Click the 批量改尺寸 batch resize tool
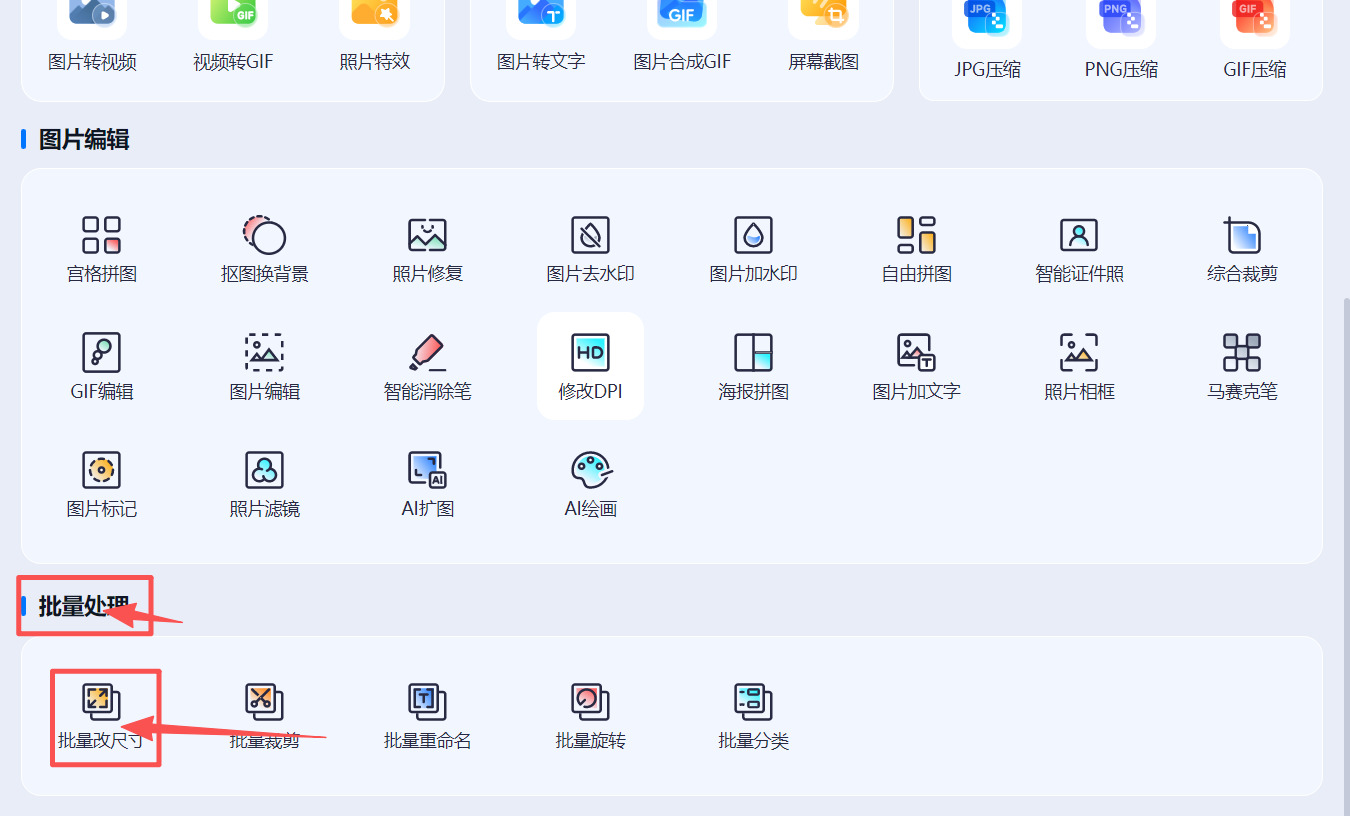Viewport: 1350px width, 816px height. pyautogui.click(x=101, y=716)
